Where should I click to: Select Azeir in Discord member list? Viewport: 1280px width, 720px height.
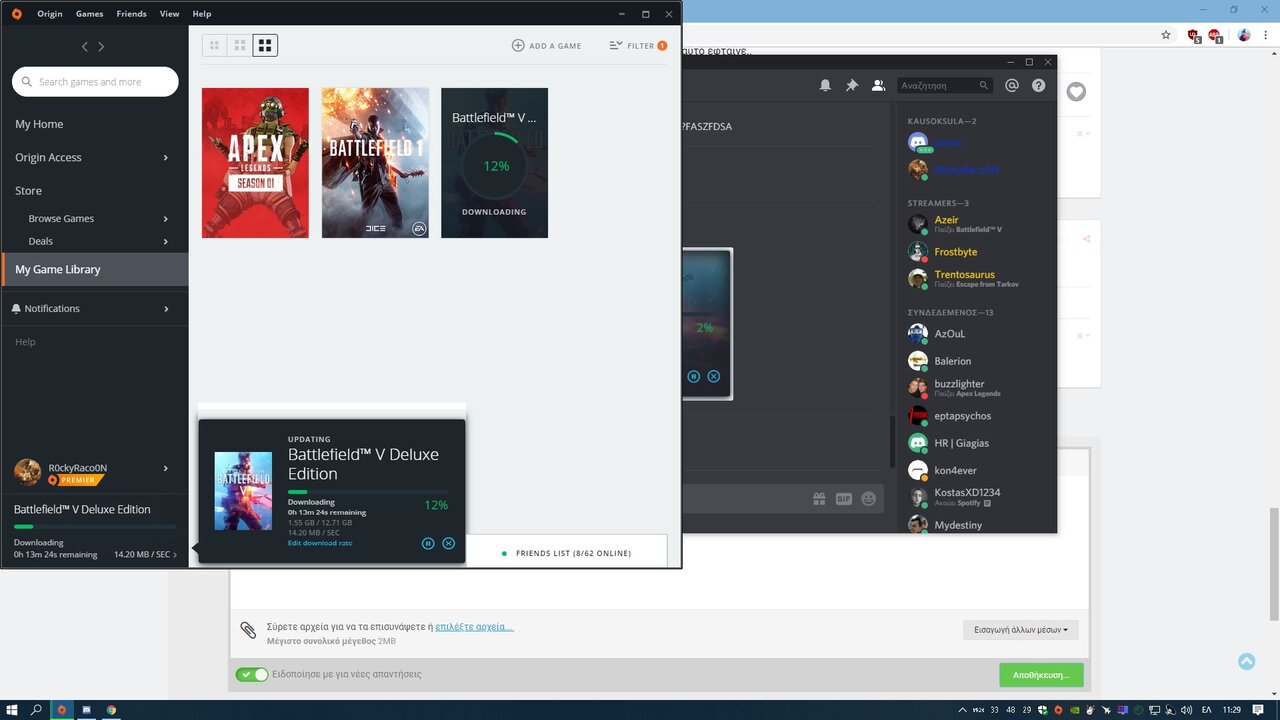click(975, 224)
